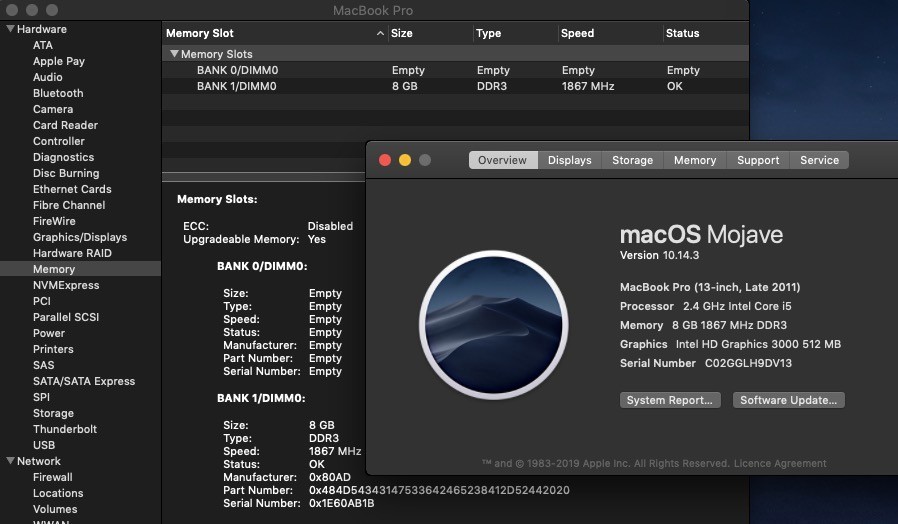Select Parallel SCSI in the sidebar
898x524 pixels.
tap(66, 317)
